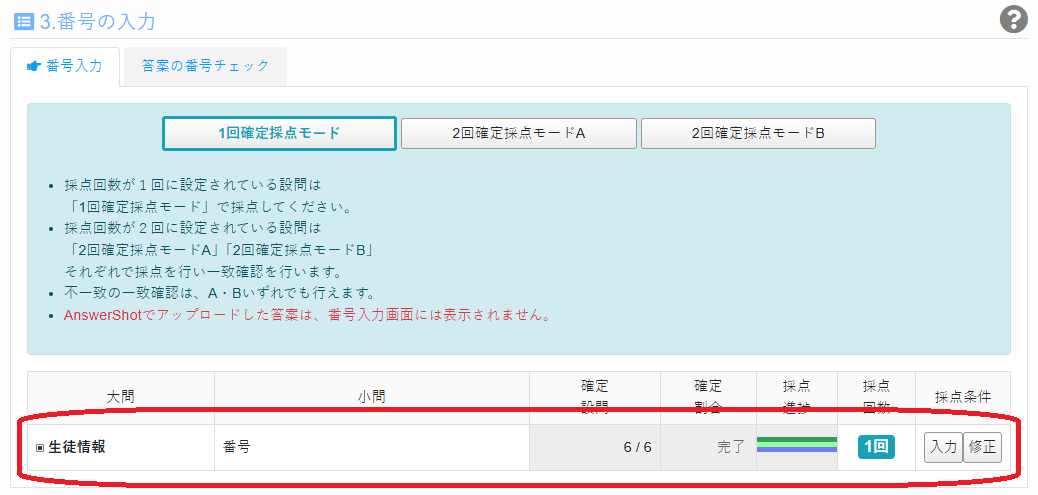Open the 答案の番号チェック tab
This screenshot has height=495, width=1038.
pyautogui.click(x=205, y=66)
